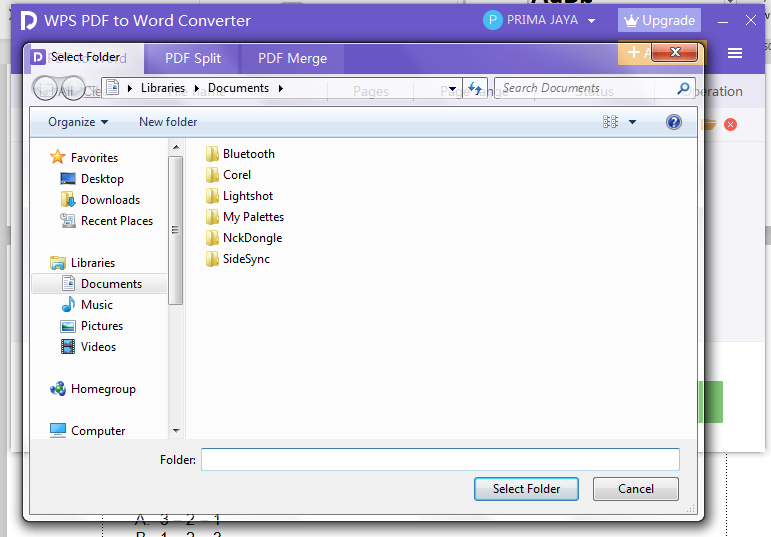Open the address bar history dropdown
The width and height of the screenshot is (771, 537).
coord(452,89)
